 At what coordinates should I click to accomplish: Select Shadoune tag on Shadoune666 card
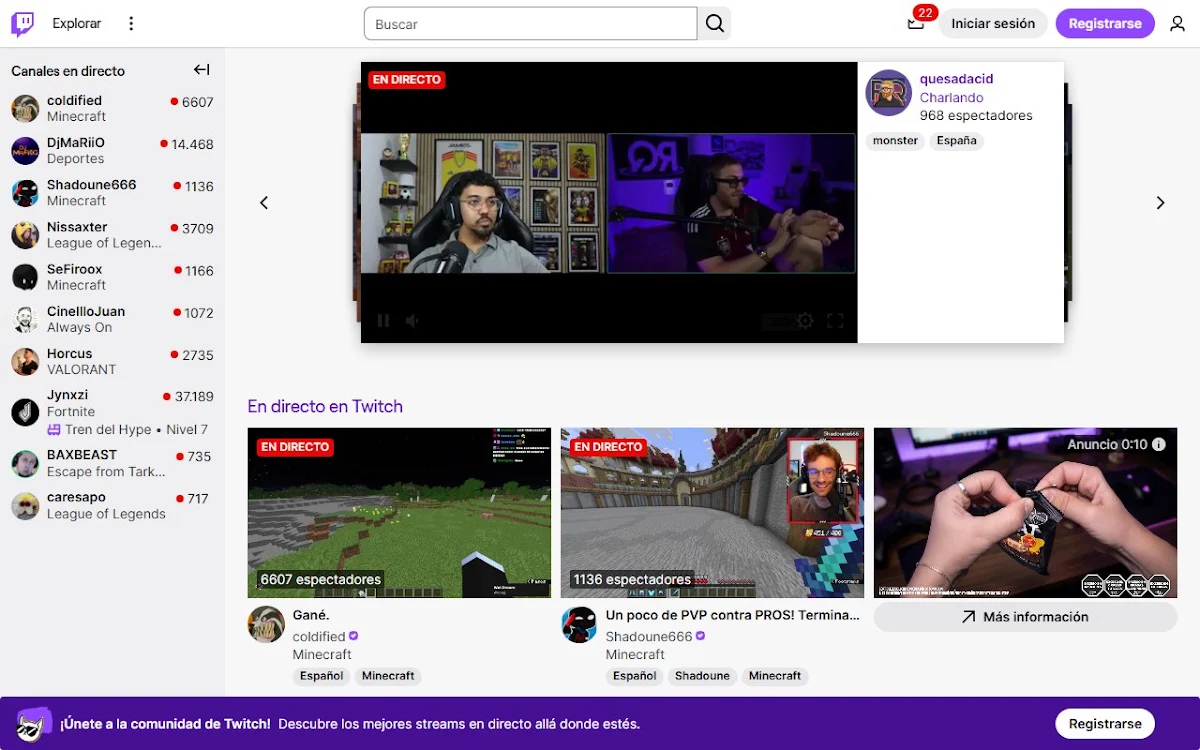pyautogui.click(x=702, y=676)
